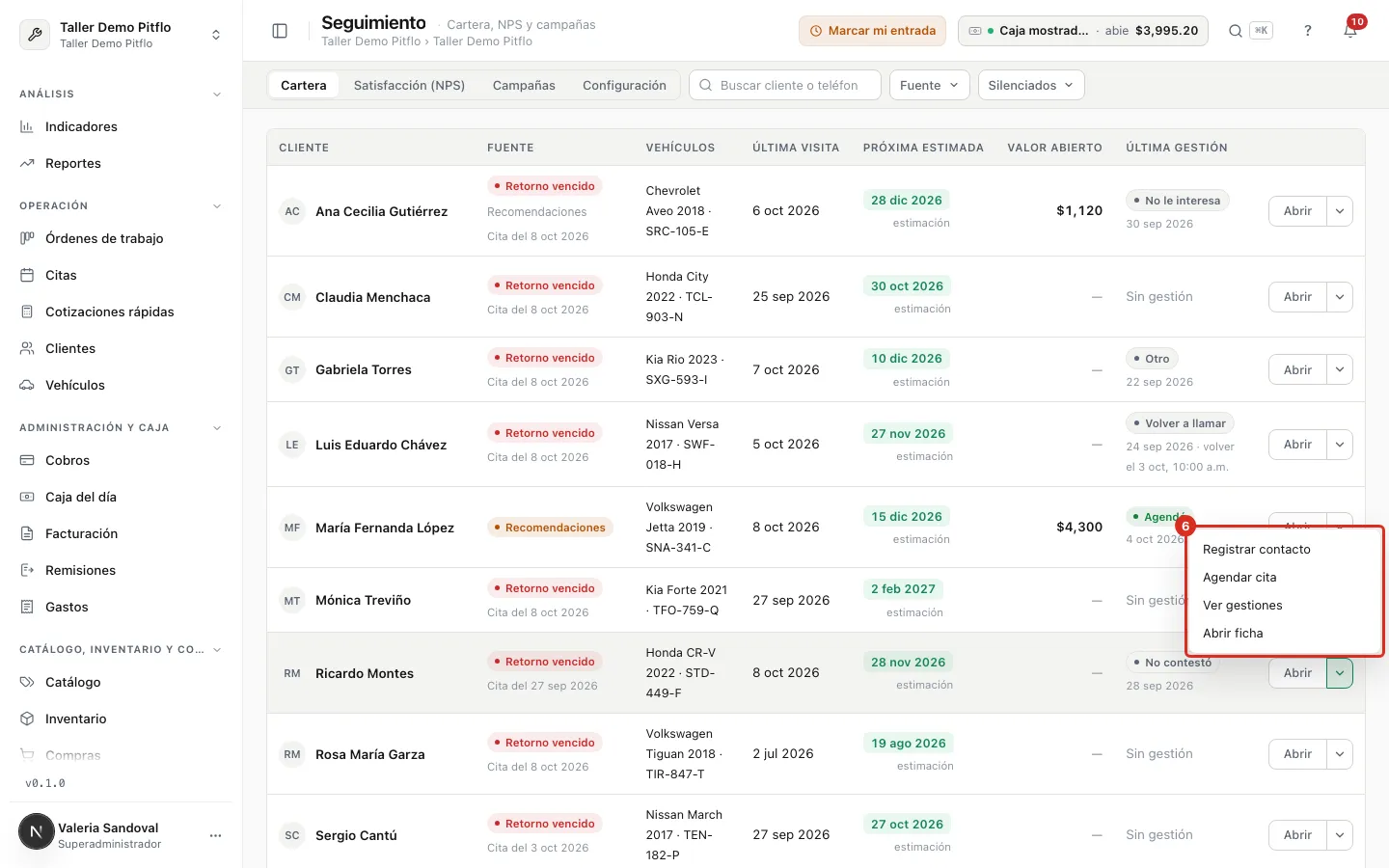Click Abrir for Luis Eduardo Chávez
Image resolution: width=1389 pixels, height=868 pixels.
(x=1297, y=445)
